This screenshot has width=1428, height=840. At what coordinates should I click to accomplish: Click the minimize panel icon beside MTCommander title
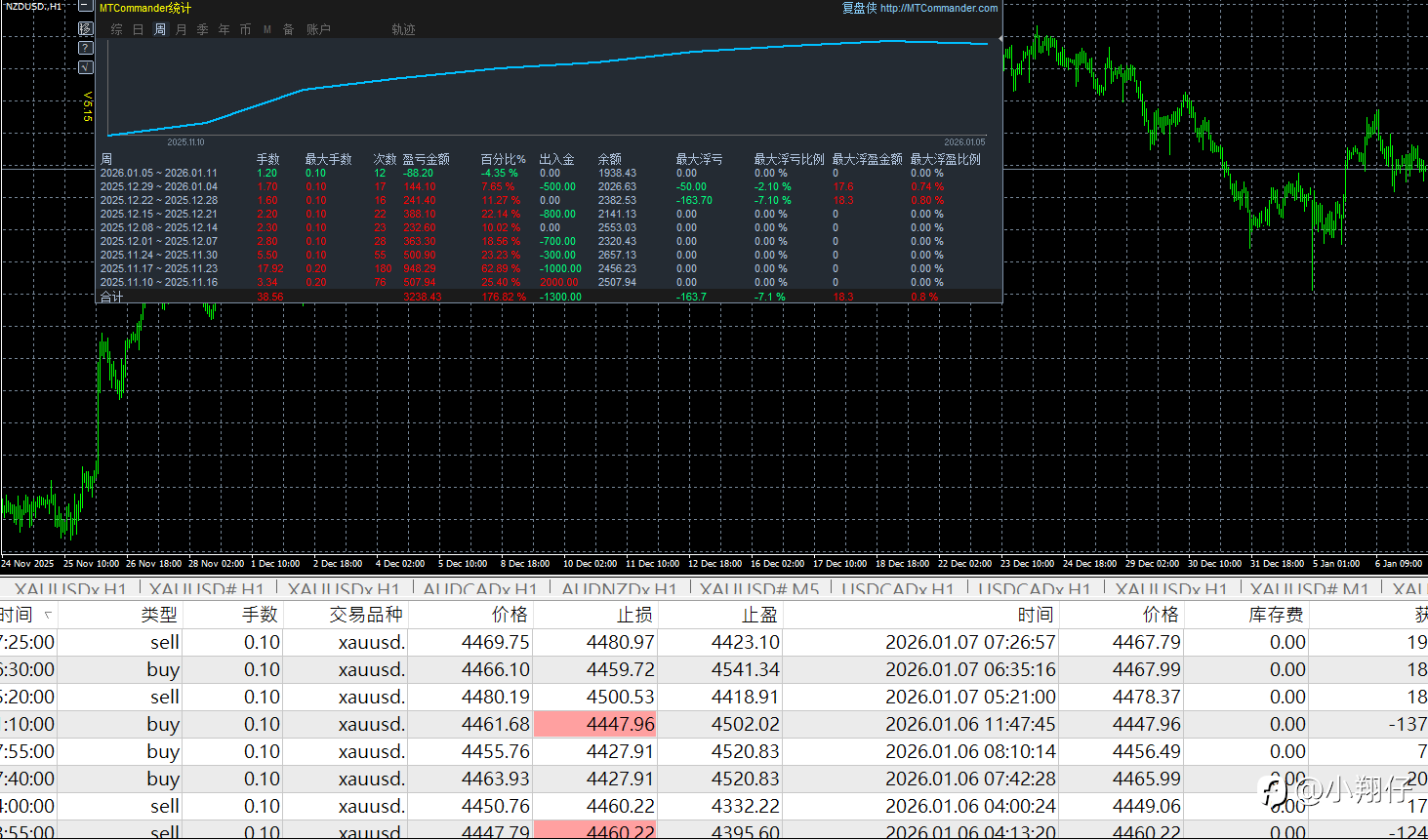coord(85,7)
